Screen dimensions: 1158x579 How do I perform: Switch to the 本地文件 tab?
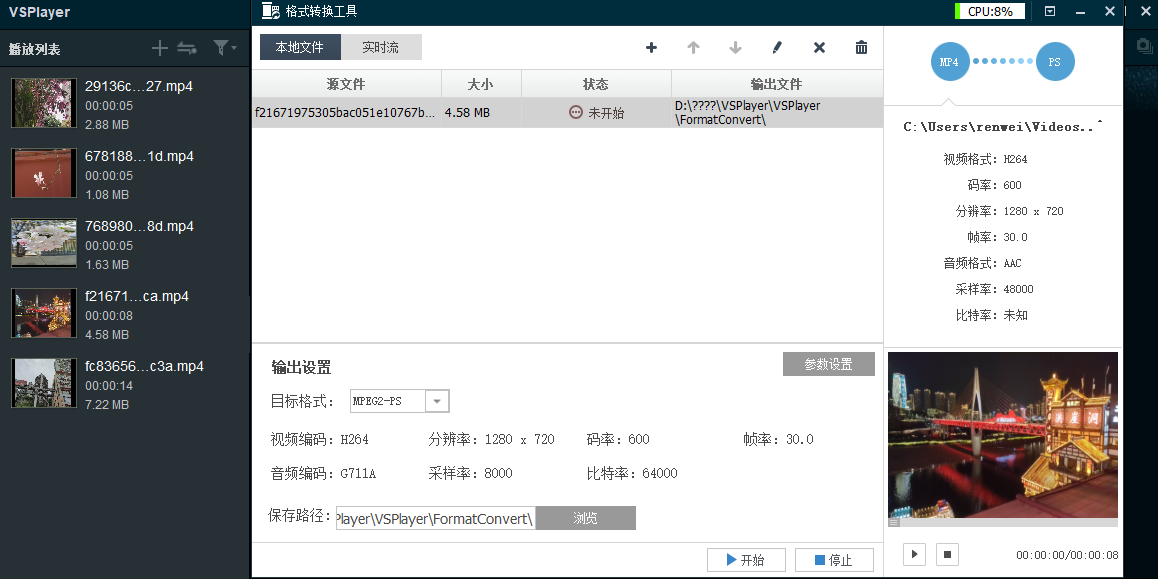[300, 48]
